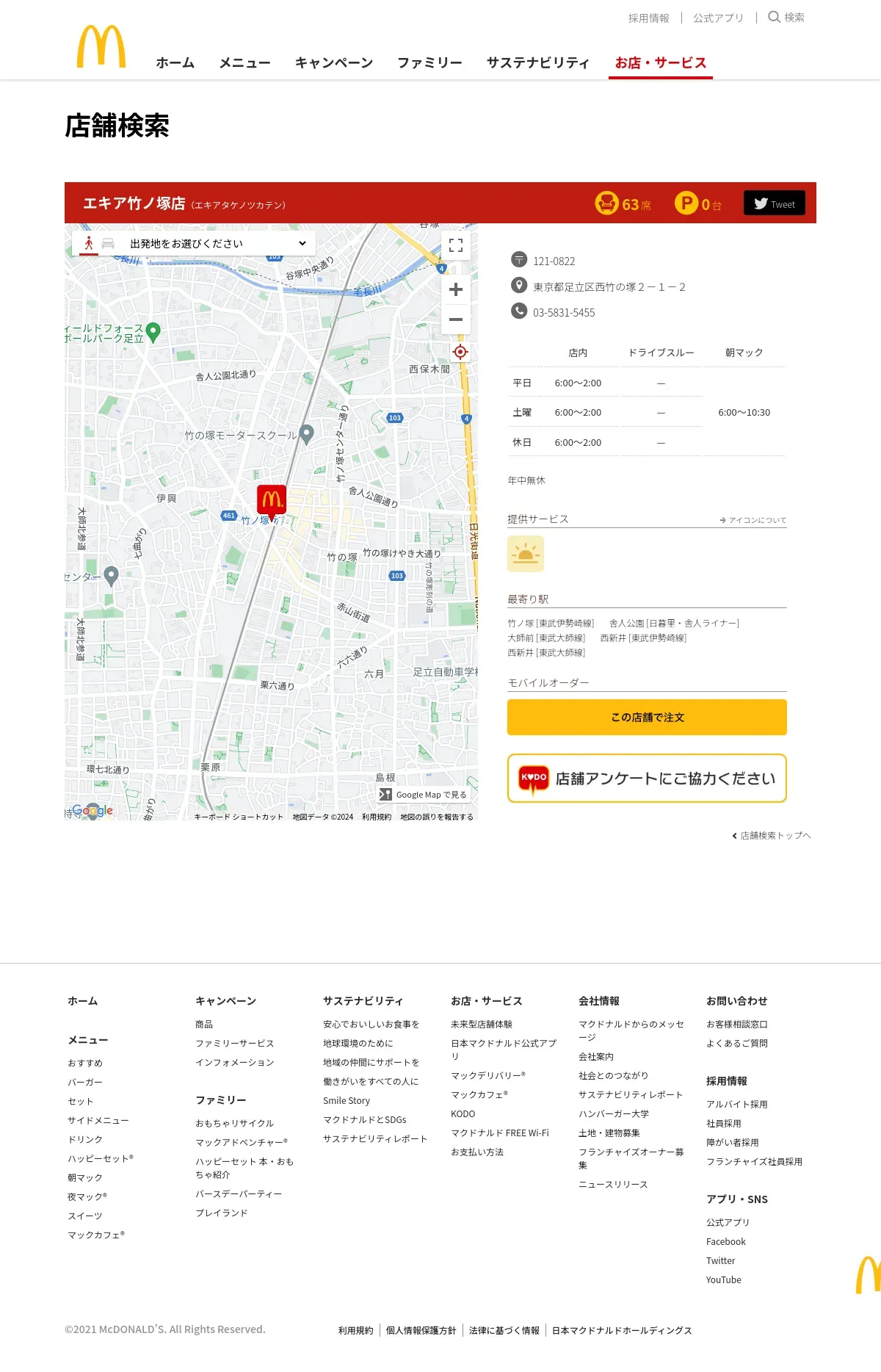Viewport: 881px width, 1372px height.
Task: Click この店舗で注文 button
Action: click(647, 718)
